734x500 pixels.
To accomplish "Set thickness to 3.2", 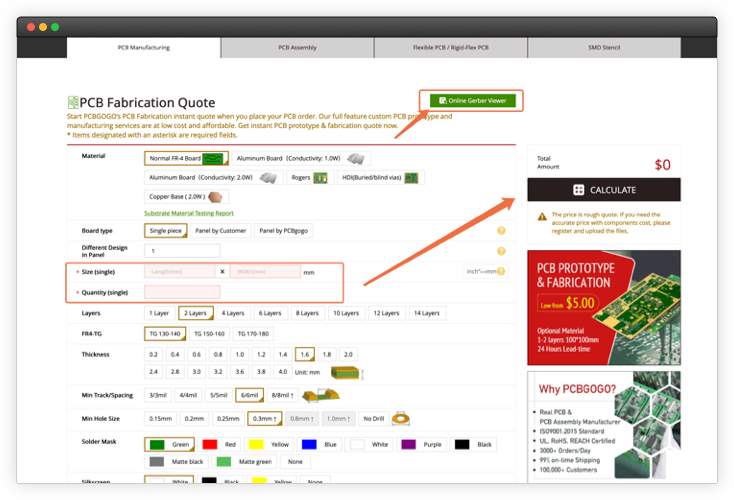I will coord(218,372).
